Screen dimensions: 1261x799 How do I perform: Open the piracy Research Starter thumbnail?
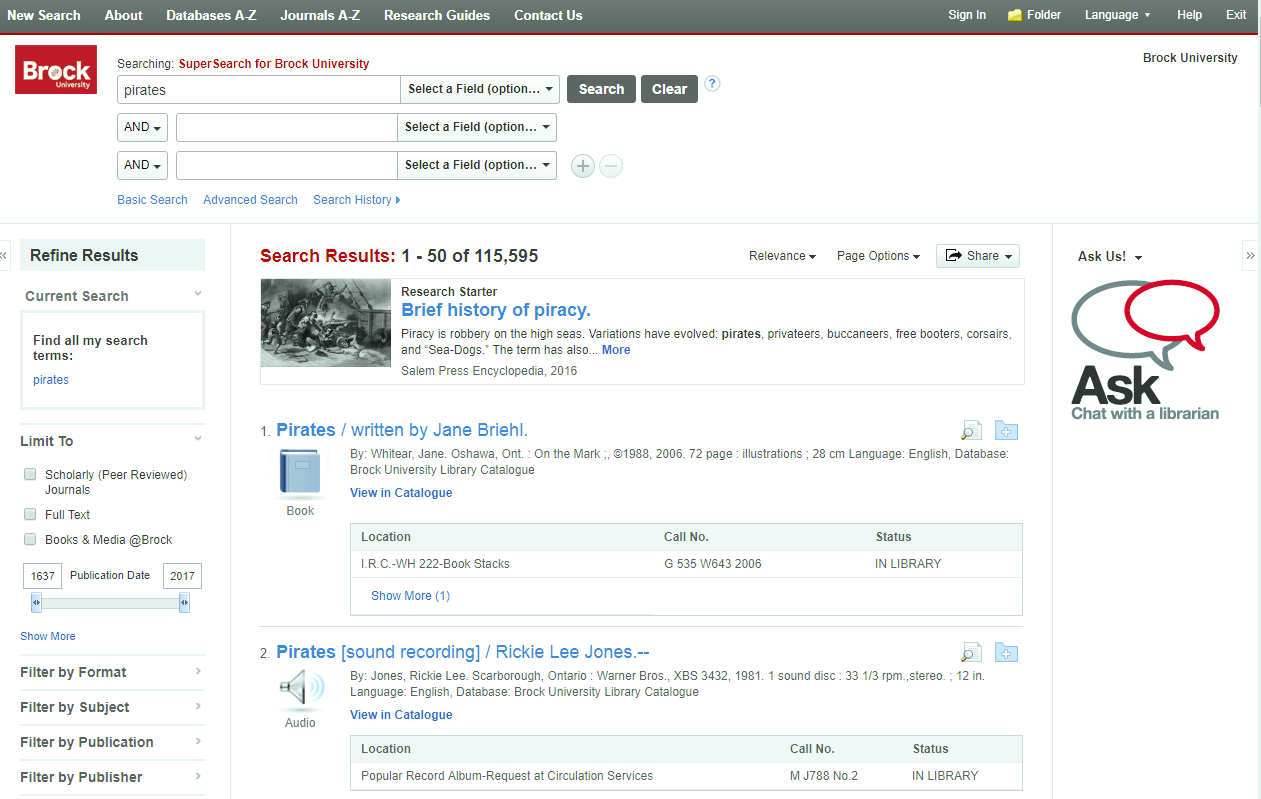coord(326,323)
